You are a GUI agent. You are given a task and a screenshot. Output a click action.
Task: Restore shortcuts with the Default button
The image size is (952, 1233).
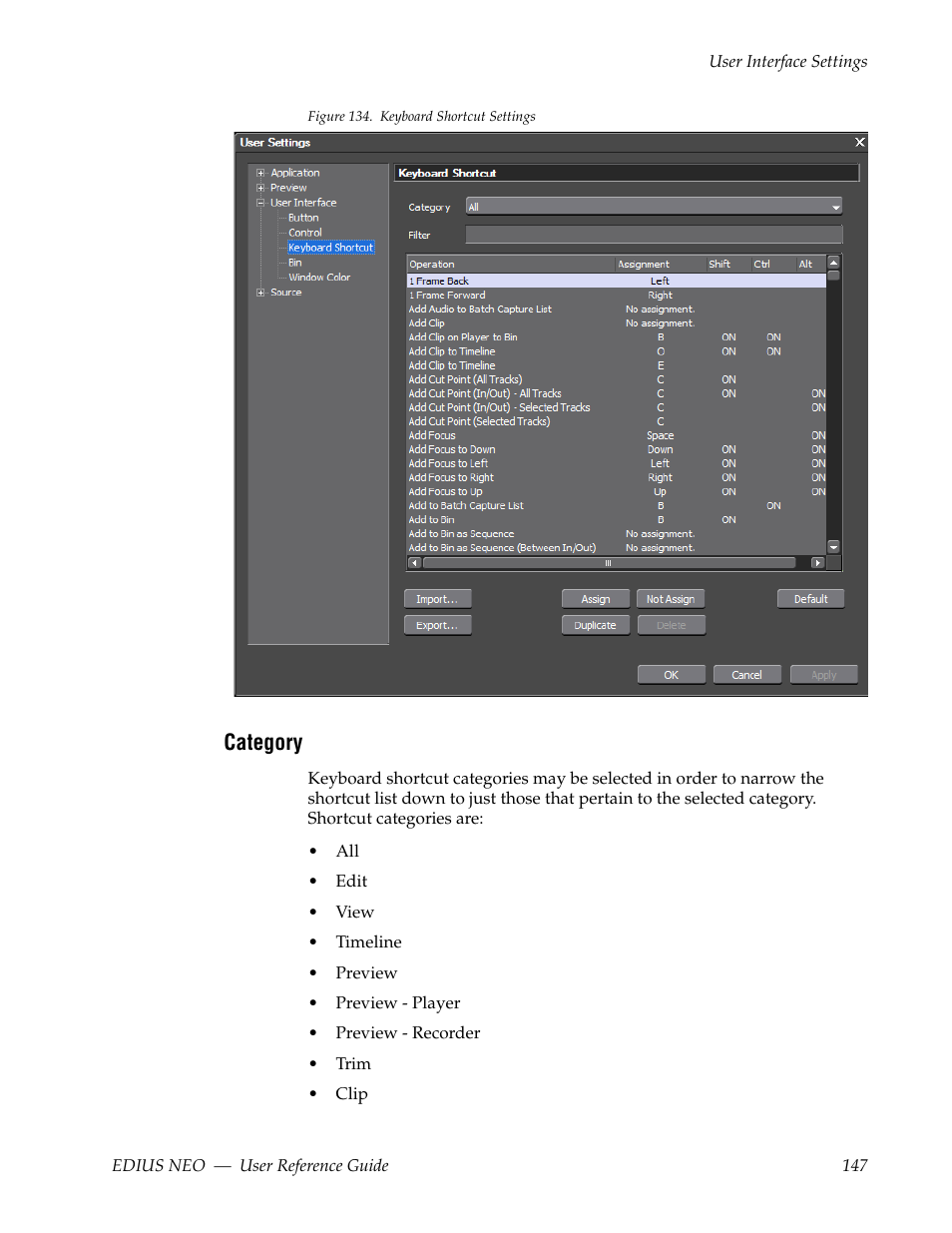pos(810,599)
